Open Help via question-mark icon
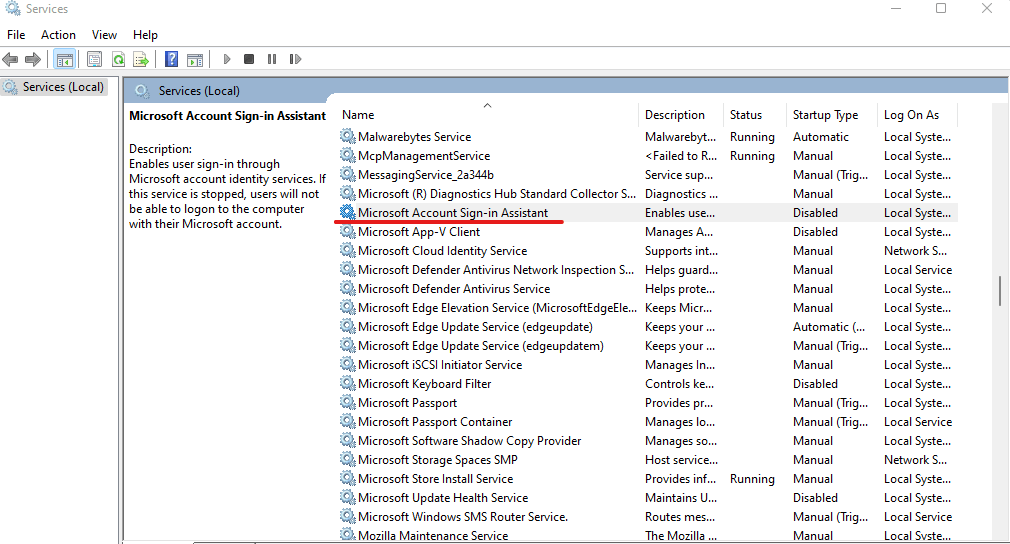The width and height of the screenshot is (1010, 544). 171,59
